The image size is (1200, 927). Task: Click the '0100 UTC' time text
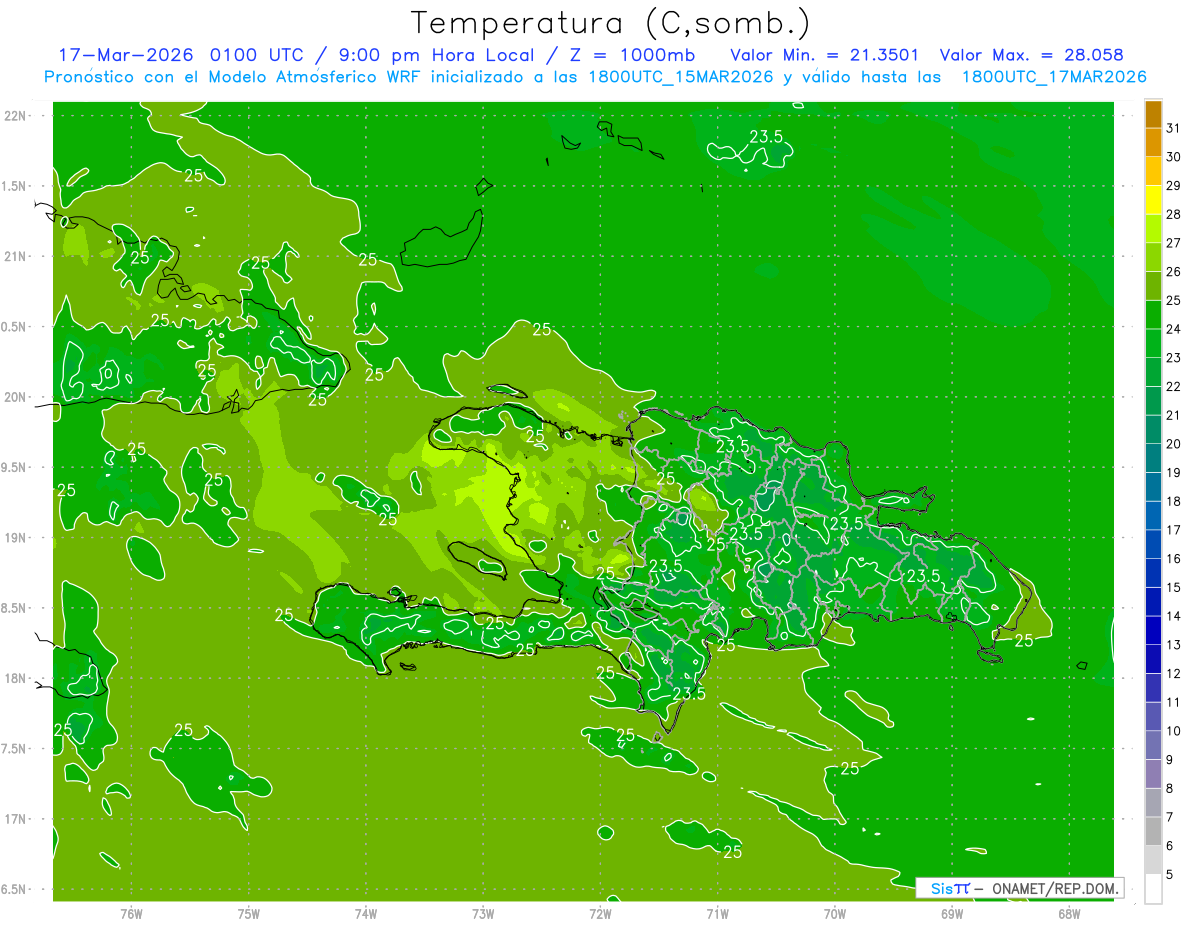(258, 55)
